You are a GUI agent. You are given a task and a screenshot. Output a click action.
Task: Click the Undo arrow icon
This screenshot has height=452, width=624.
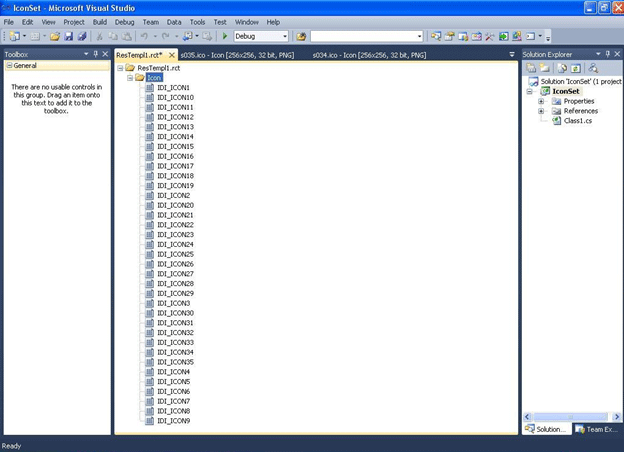click(x=144, y=36)
